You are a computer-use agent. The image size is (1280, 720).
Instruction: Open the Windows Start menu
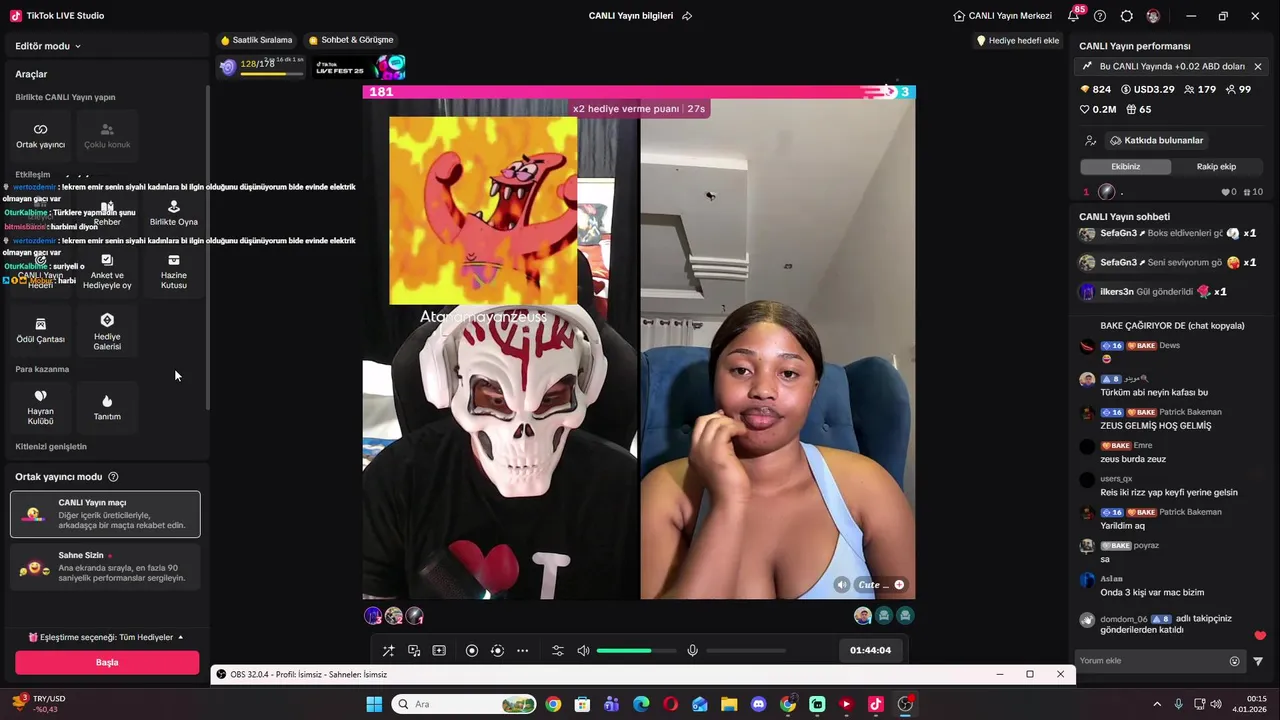pyautogui.click(x=374, y=704)
